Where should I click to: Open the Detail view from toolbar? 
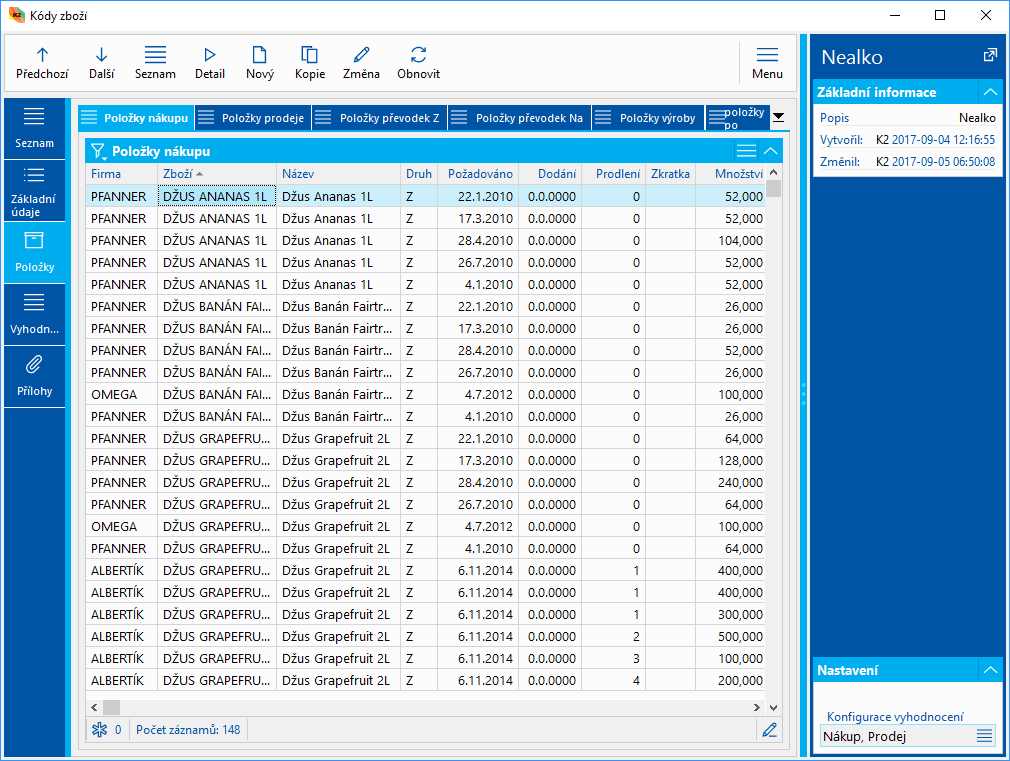209,56
